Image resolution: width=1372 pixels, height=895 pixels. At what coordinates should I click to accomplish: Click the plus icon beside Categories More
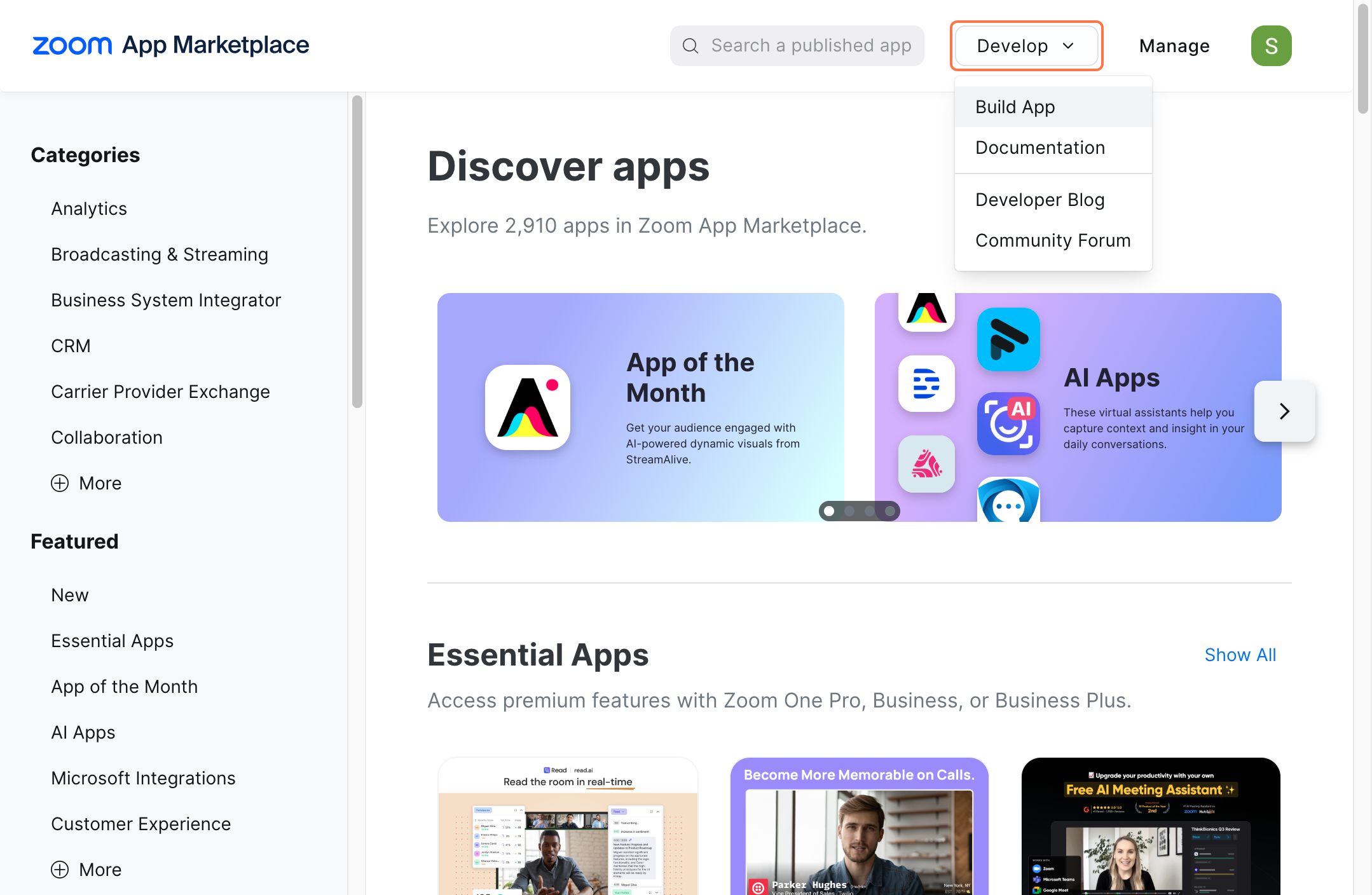[x=60, y=483]
